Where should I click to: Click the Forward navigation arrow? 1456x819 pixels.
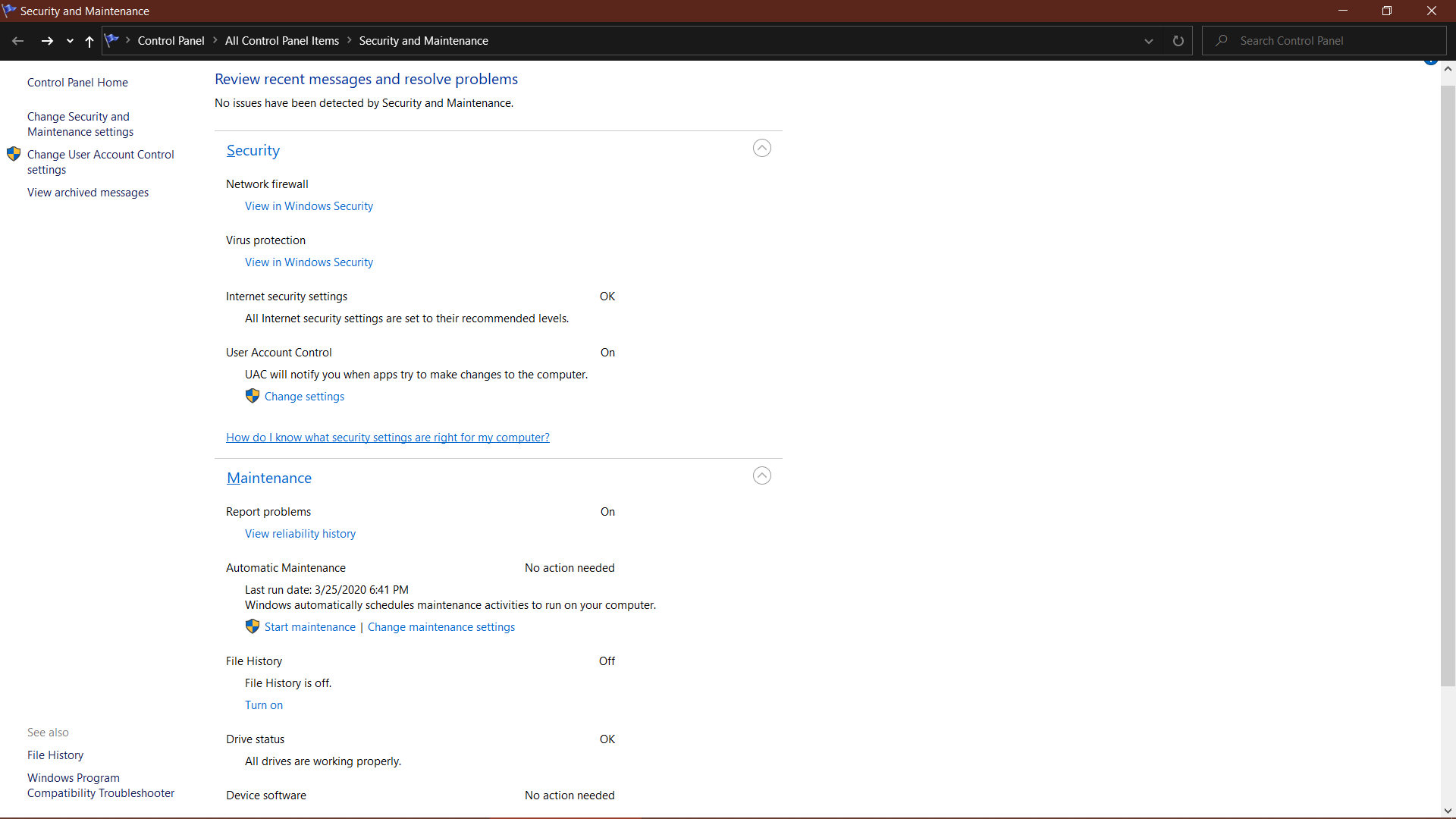pyautogui.click(x=47, y=41)
